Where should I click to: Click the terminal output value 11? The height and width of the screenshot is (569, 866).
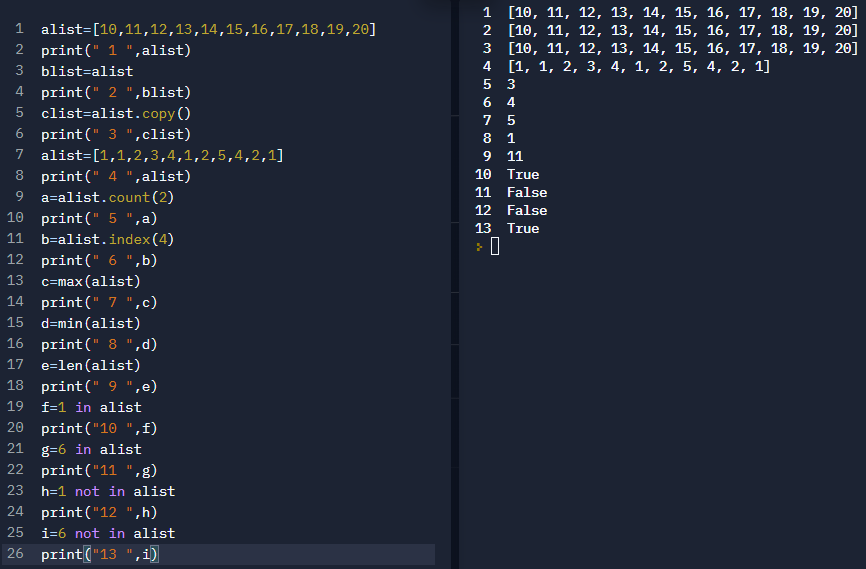pos(515,156)
